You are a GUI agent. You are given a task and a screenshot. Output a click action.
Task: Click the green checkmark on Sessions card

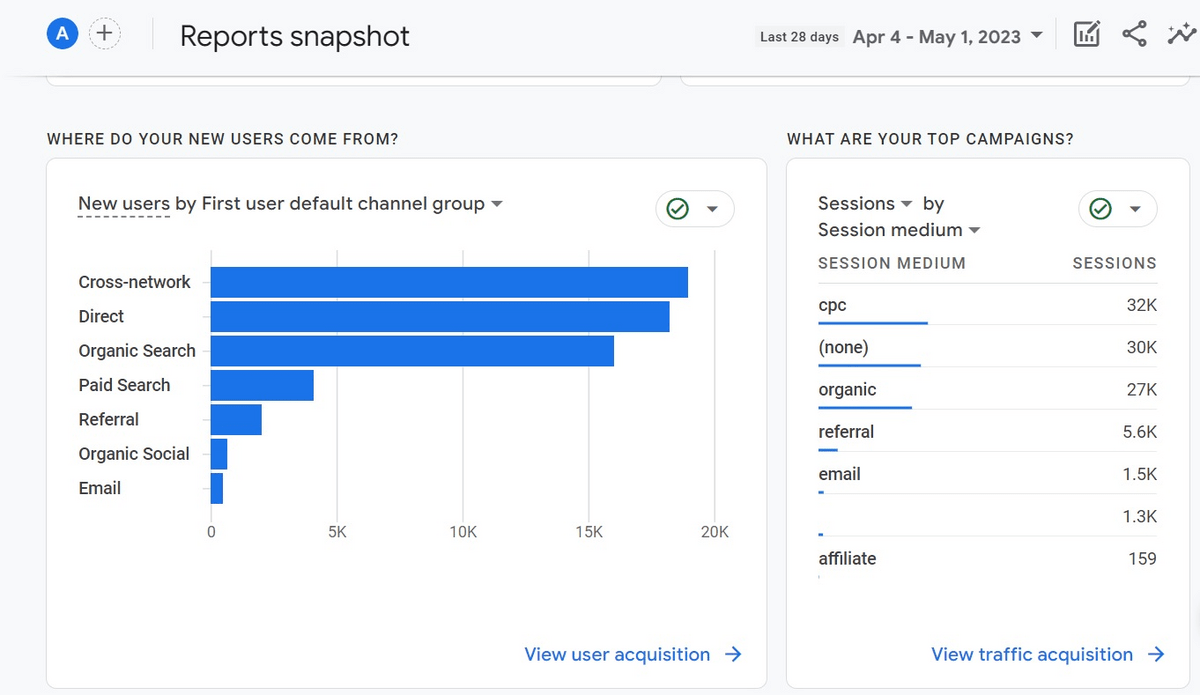coord(1101,209)
